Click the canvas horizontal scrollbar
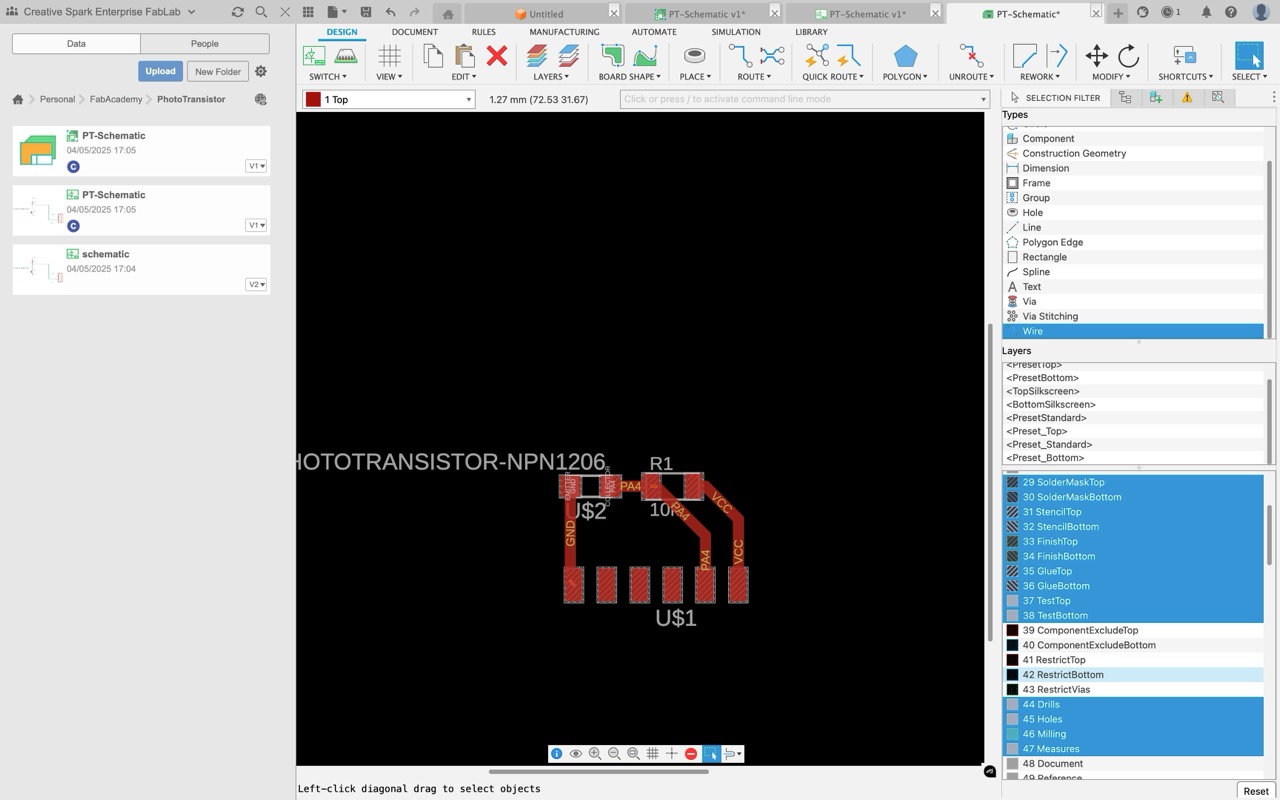 (598, 771)
